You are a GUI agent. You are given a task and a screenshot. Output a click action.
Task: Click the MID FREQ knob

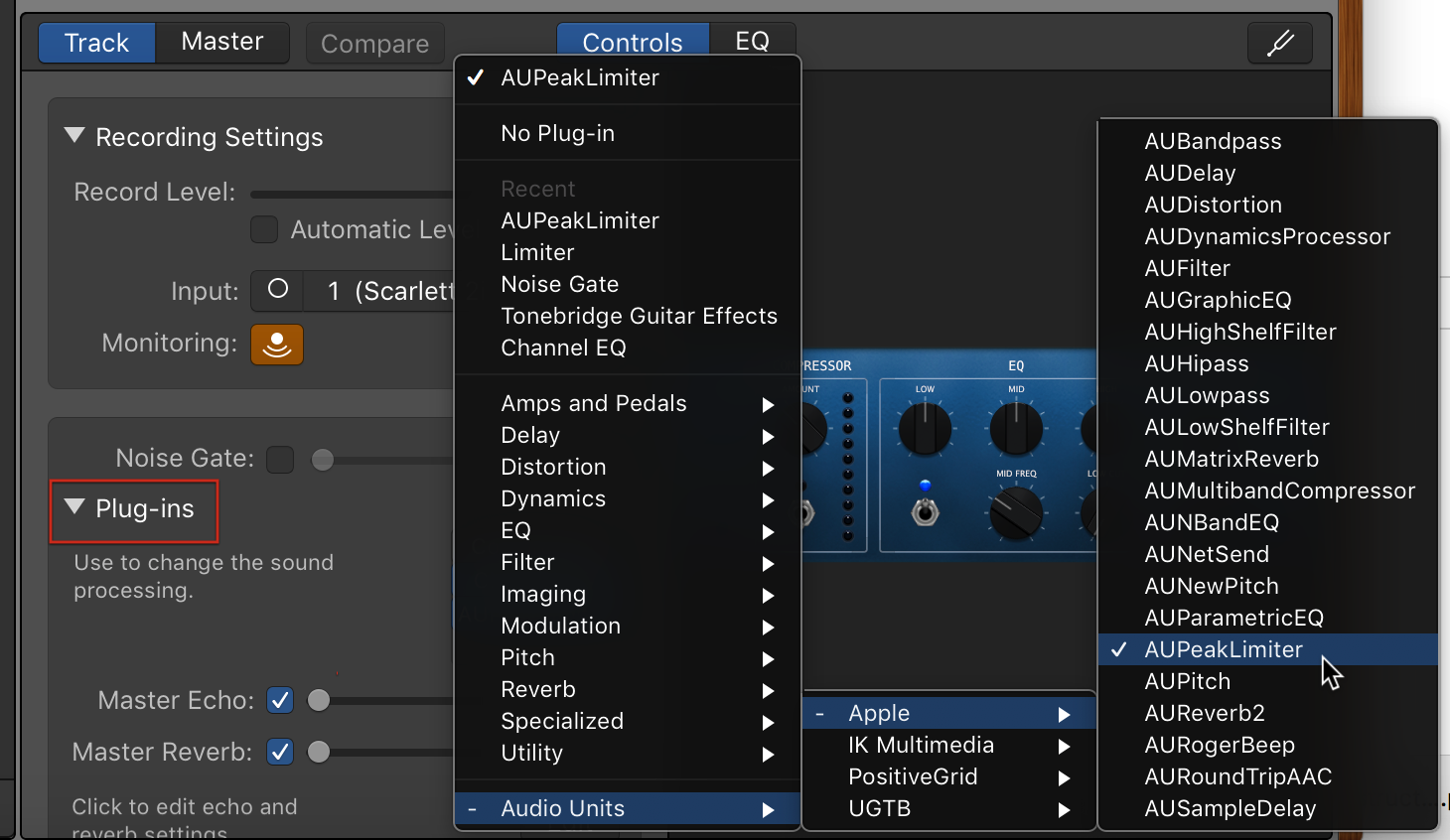click(x=1016, y=512)
